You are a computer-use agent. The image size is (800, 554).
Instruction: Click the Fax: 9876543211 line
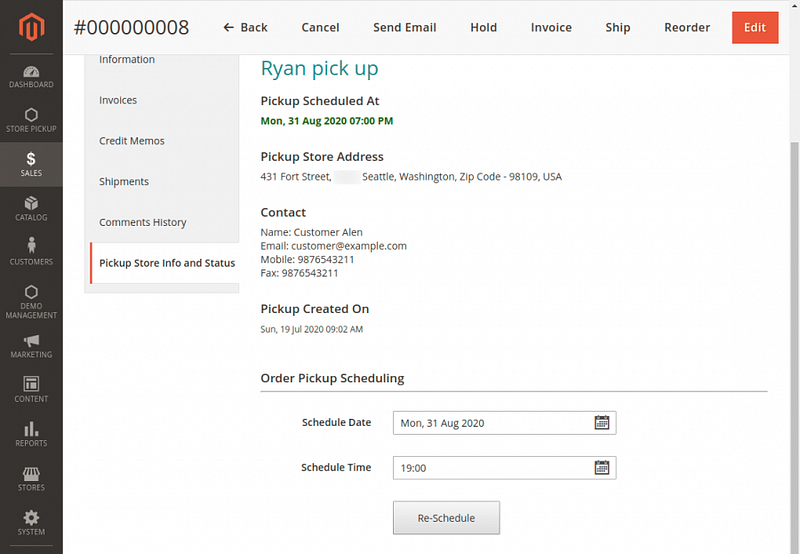[x=299, y=273]
